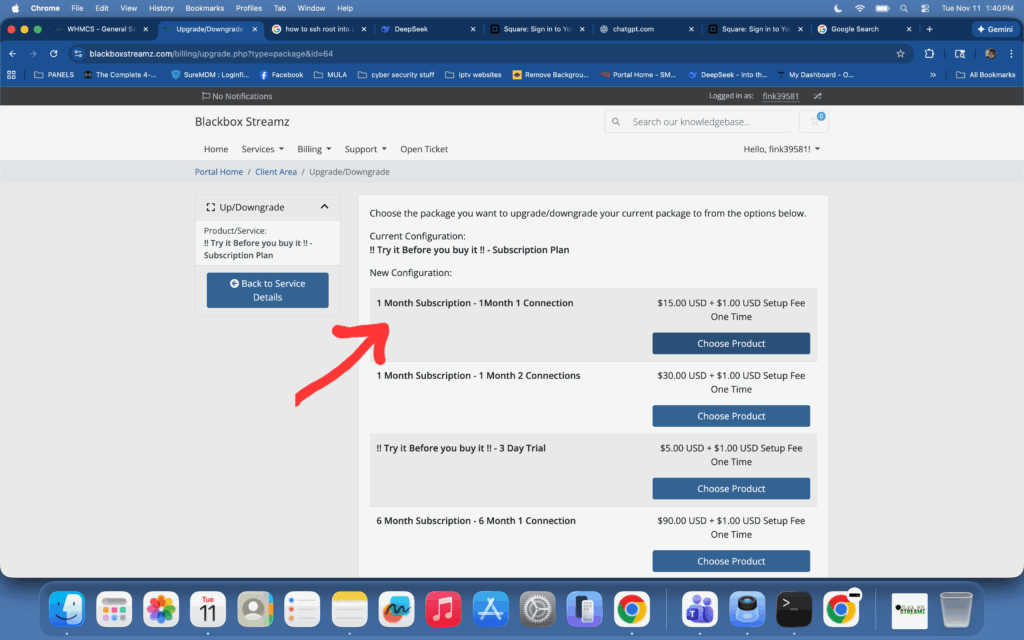Click the Gemini button in Chrome
The image size is (1024, 640).
[x=994, y=29]
